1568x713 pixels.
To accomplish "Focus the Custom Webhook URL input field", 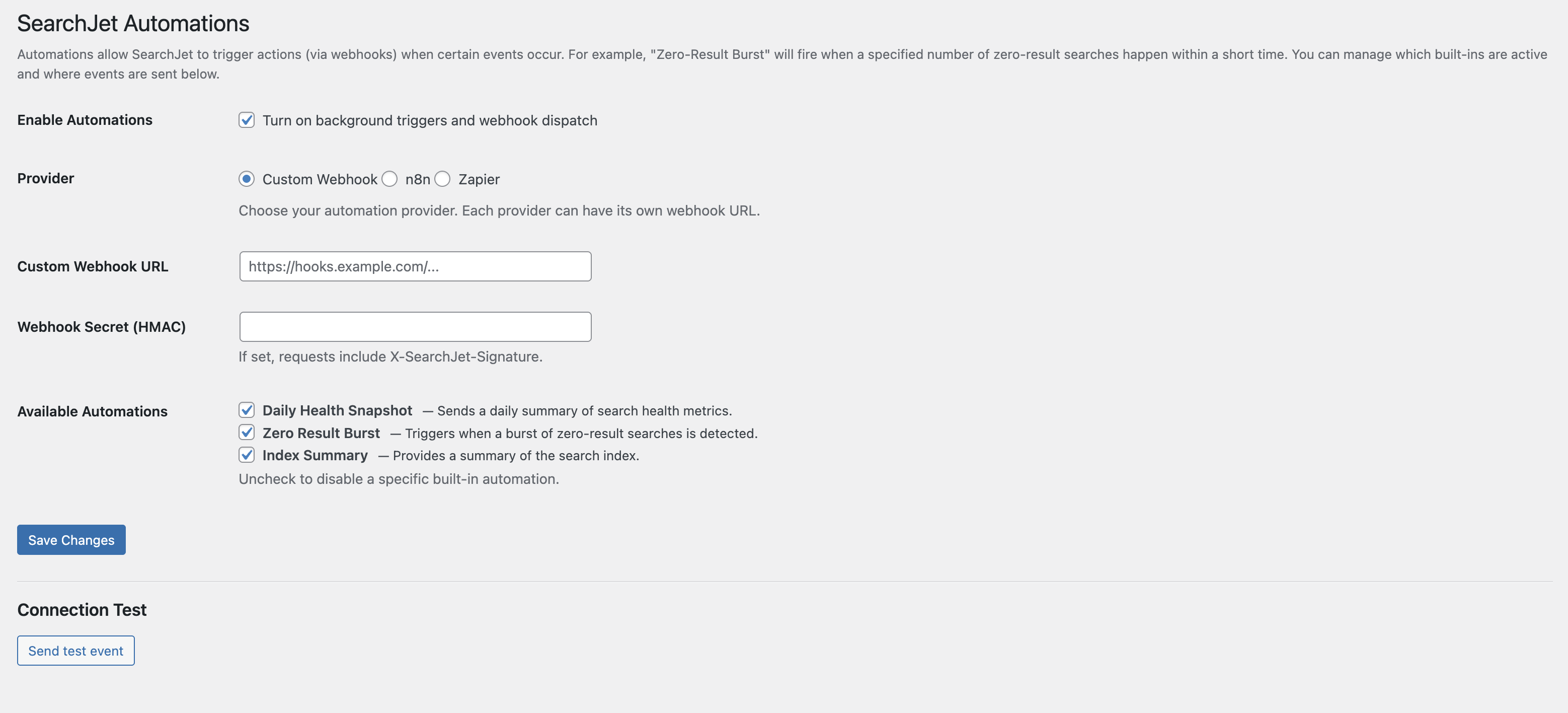I will (x=415, y=267).
